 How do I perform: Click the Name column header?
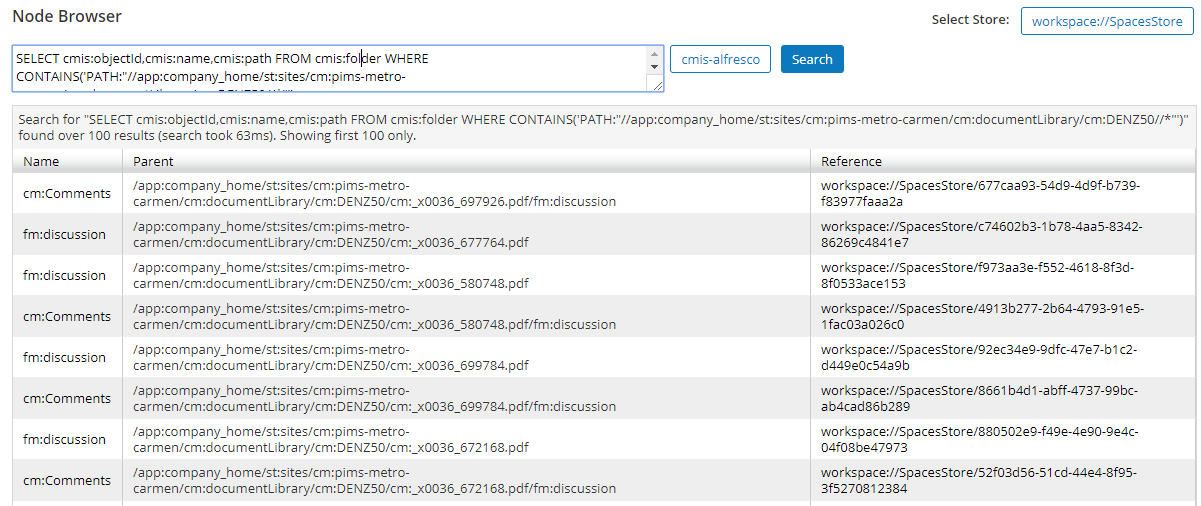click(41, 161)
